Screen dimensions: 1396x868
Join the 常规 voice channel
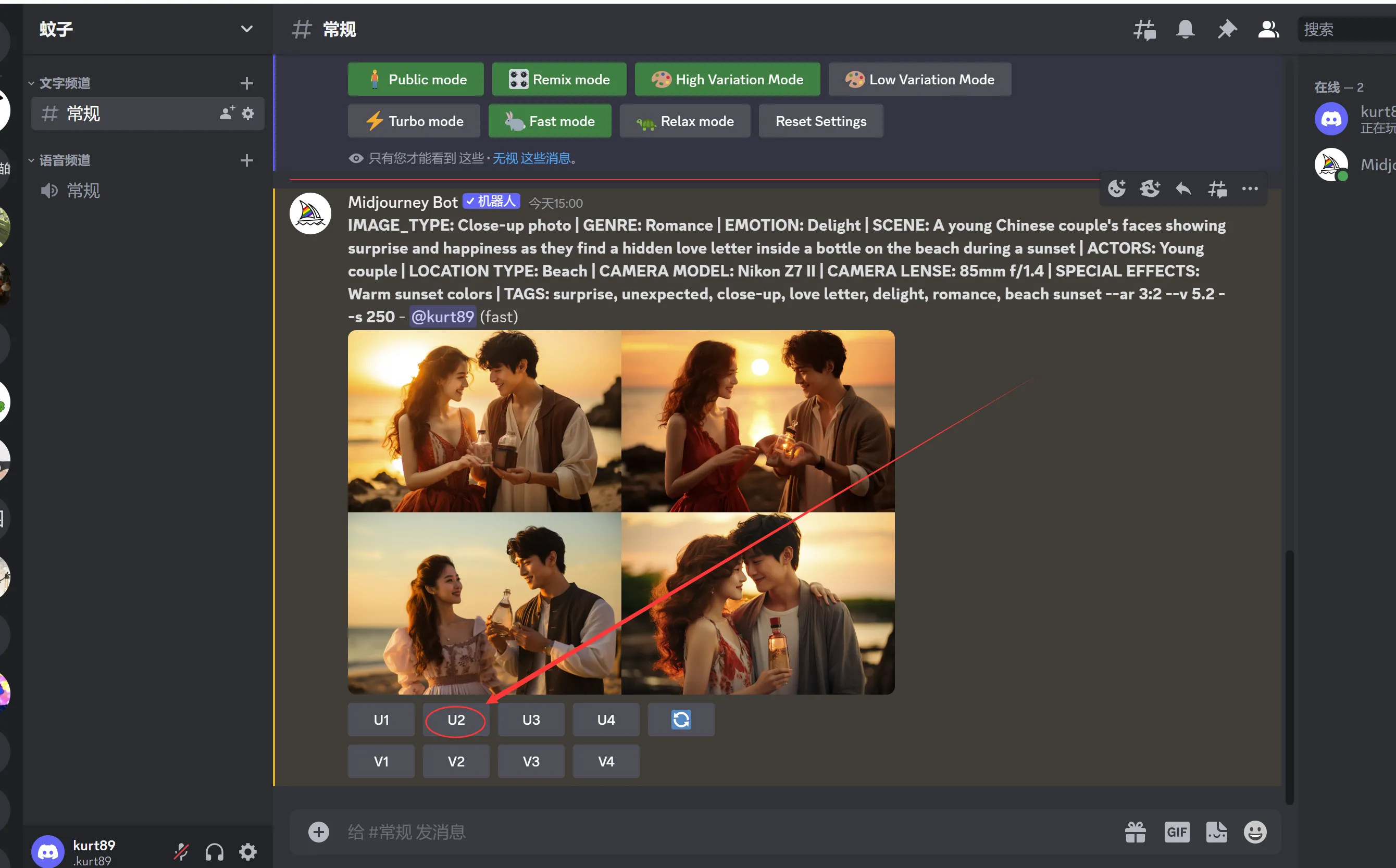83,191
